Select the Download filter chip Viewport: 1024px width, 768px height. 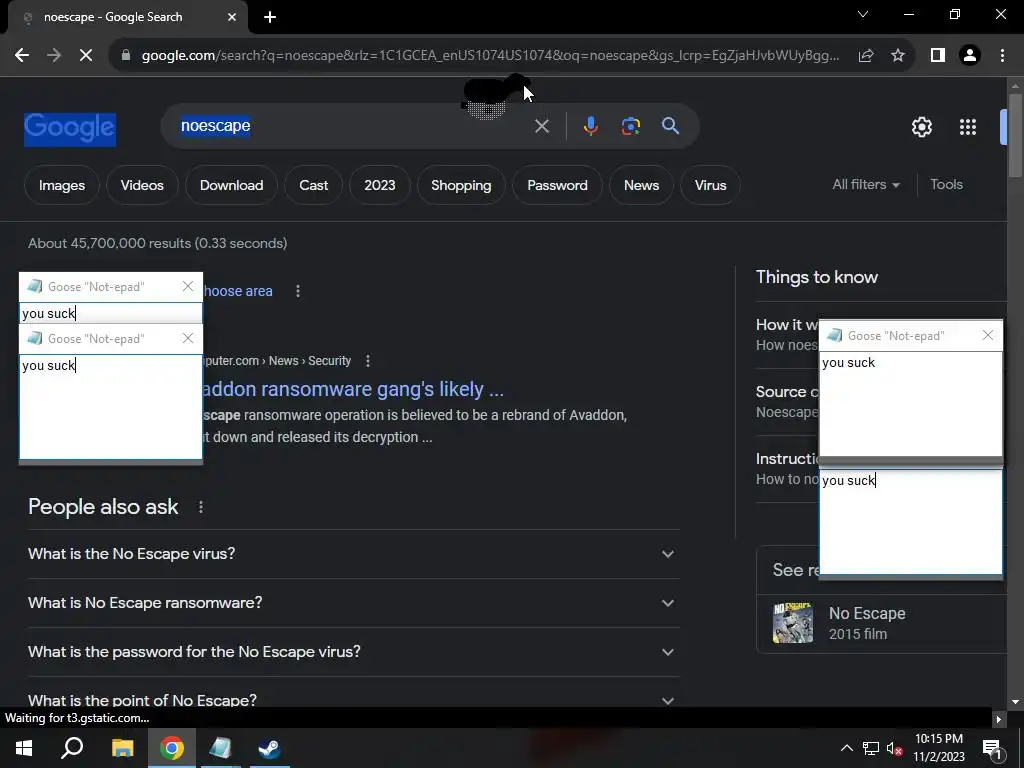[x=231, y=185]
